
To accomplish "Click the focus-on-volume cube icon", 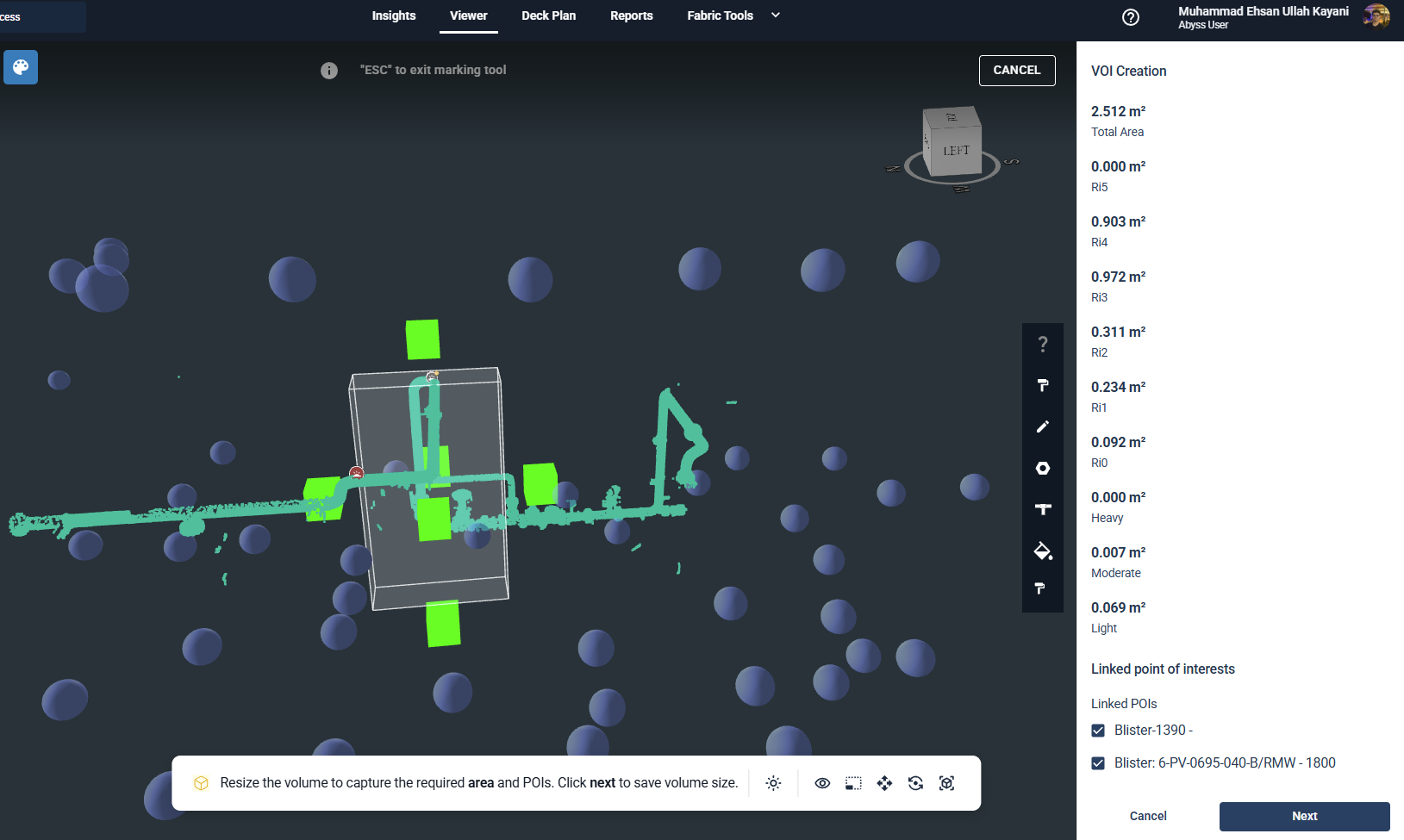I will (946, 783).
